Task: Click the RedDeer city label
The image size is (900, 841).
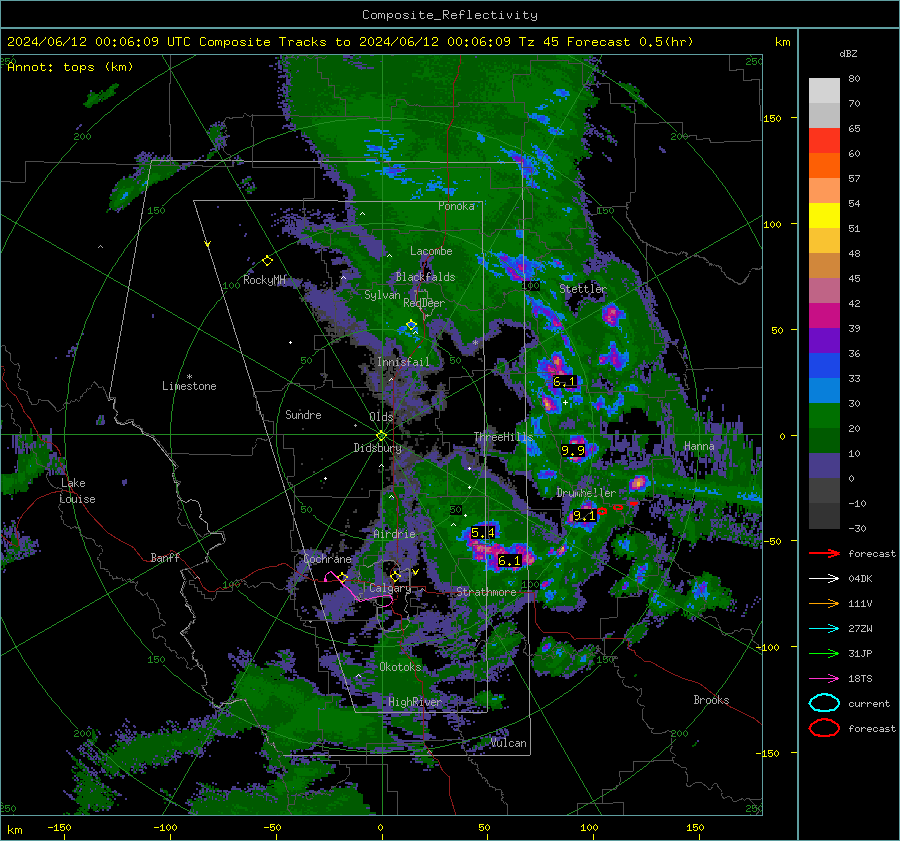Action: tap(424, 303)
